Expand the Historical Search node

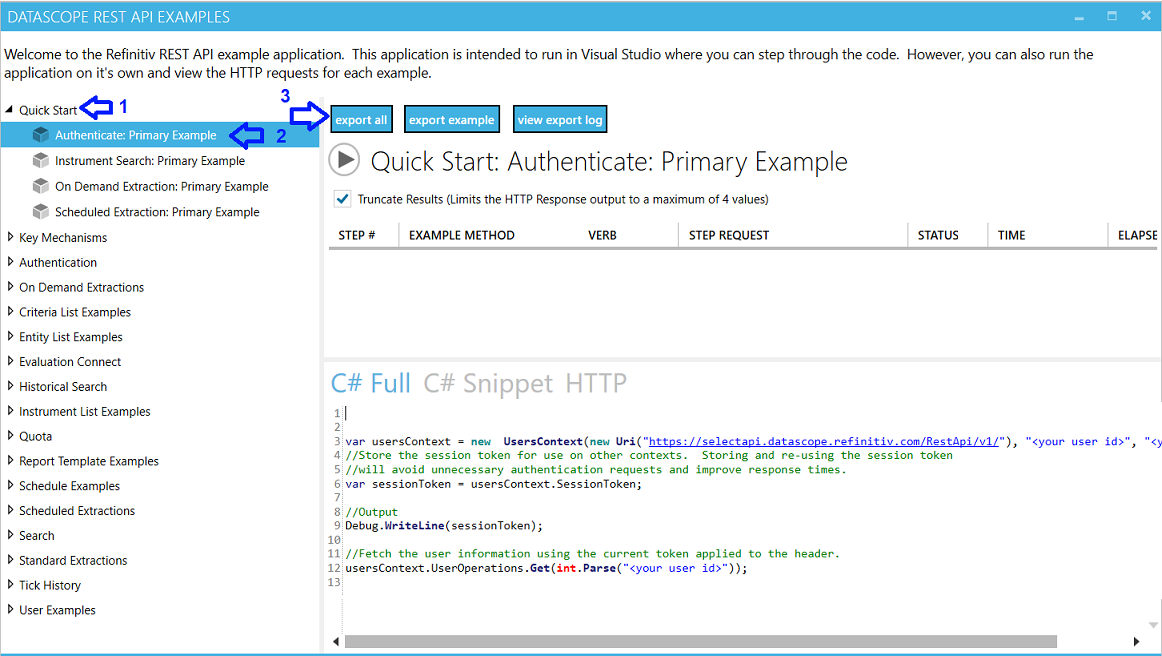10,386
